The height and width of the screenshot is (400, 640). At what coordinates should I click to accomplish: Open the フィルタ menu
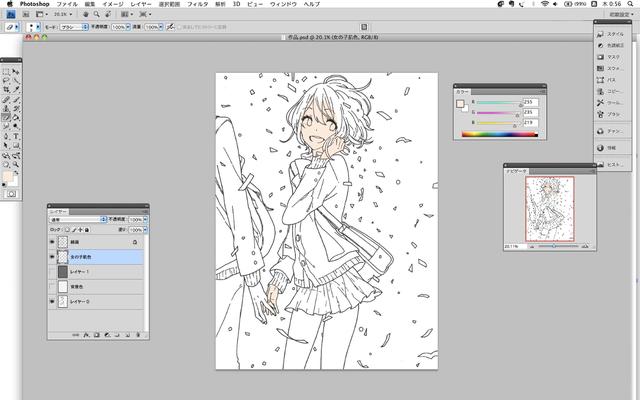198,5
